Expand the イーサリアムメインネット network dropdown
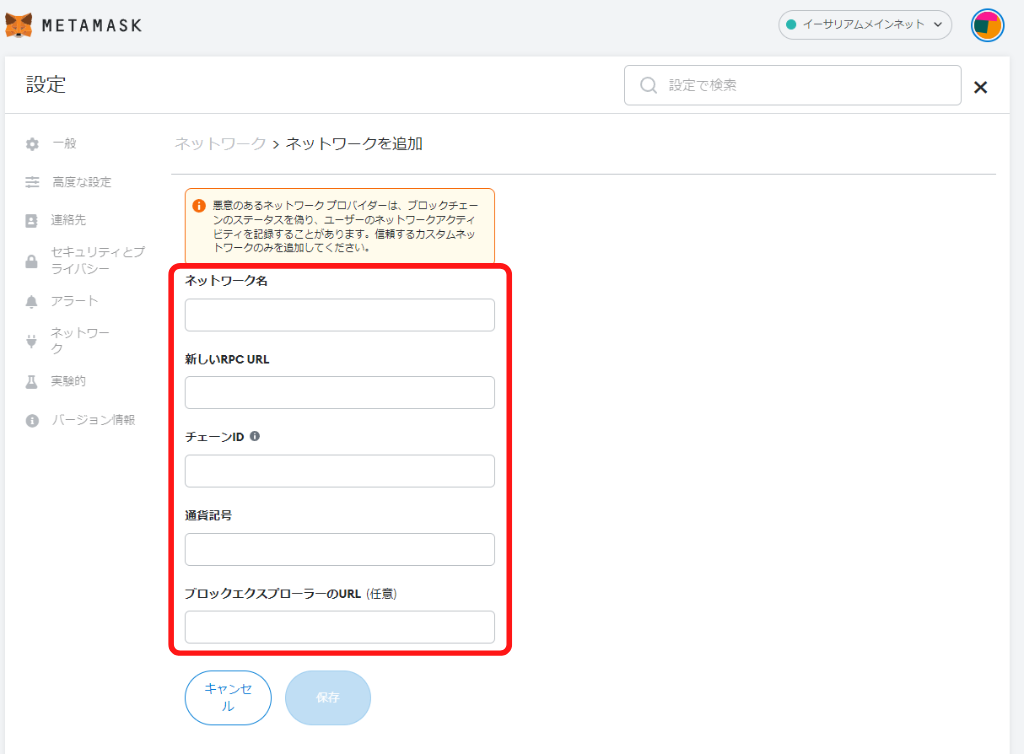The height and width of the screenshot is (754, 1024). 865,25
